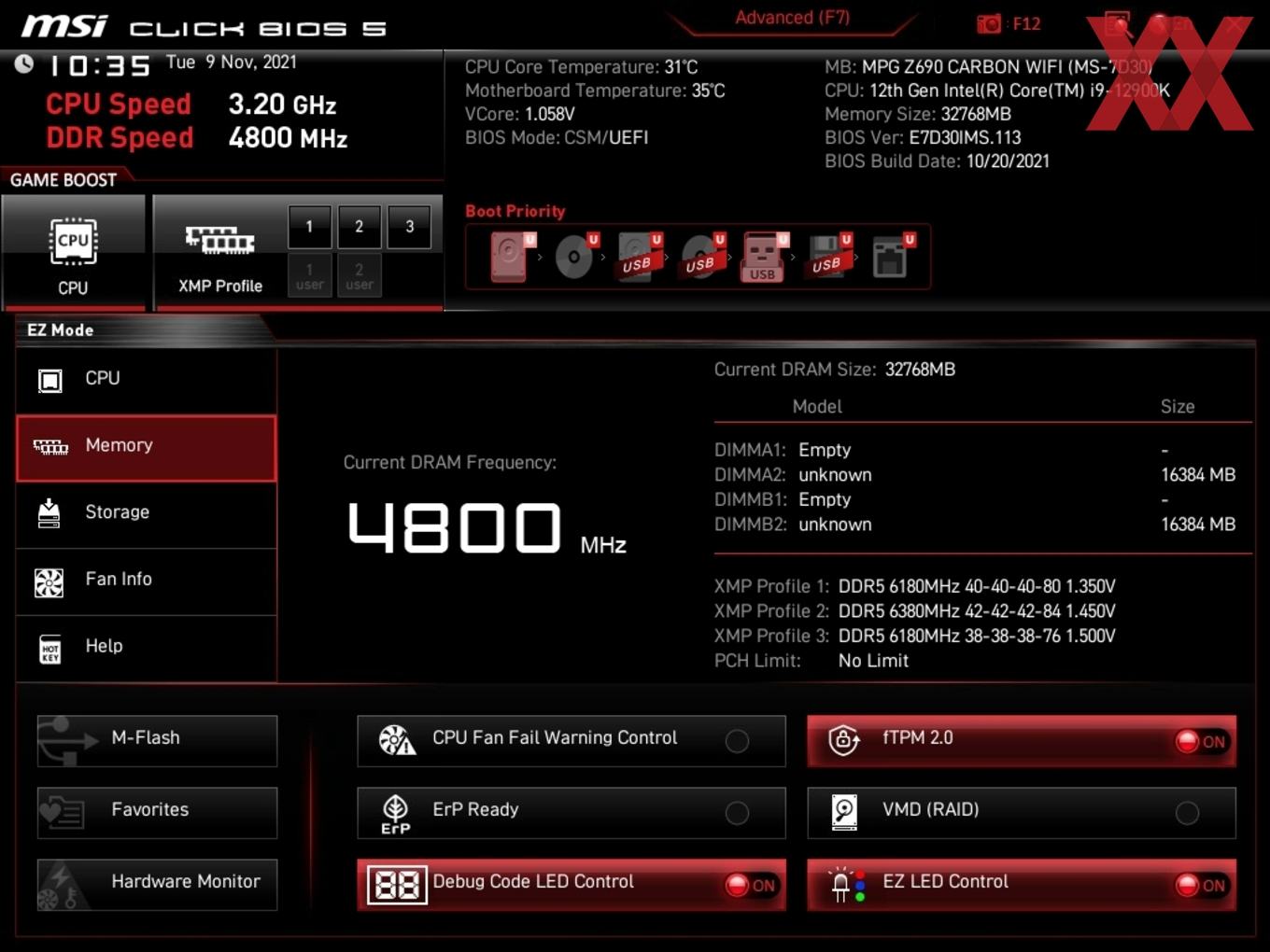The height and width of the screenshot is (952, 1270).
Task: Open the CPU section in EZ Mode sidebar
Action: 147,380
